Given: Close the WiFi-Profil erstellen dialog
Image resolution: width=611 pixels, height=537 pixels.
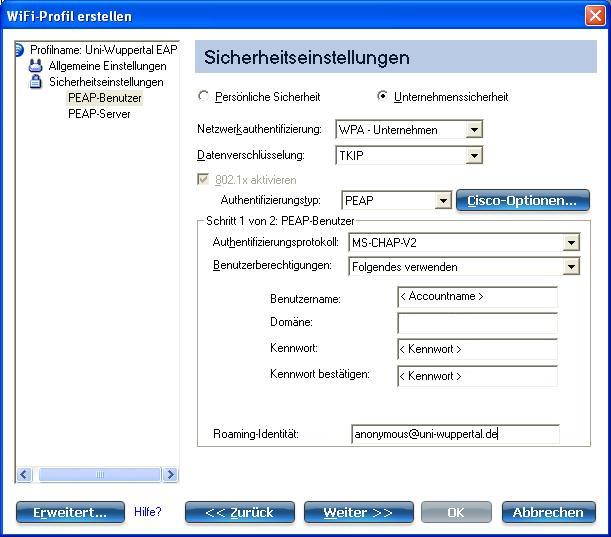Looking at the screenshot, I should point(595,16).
